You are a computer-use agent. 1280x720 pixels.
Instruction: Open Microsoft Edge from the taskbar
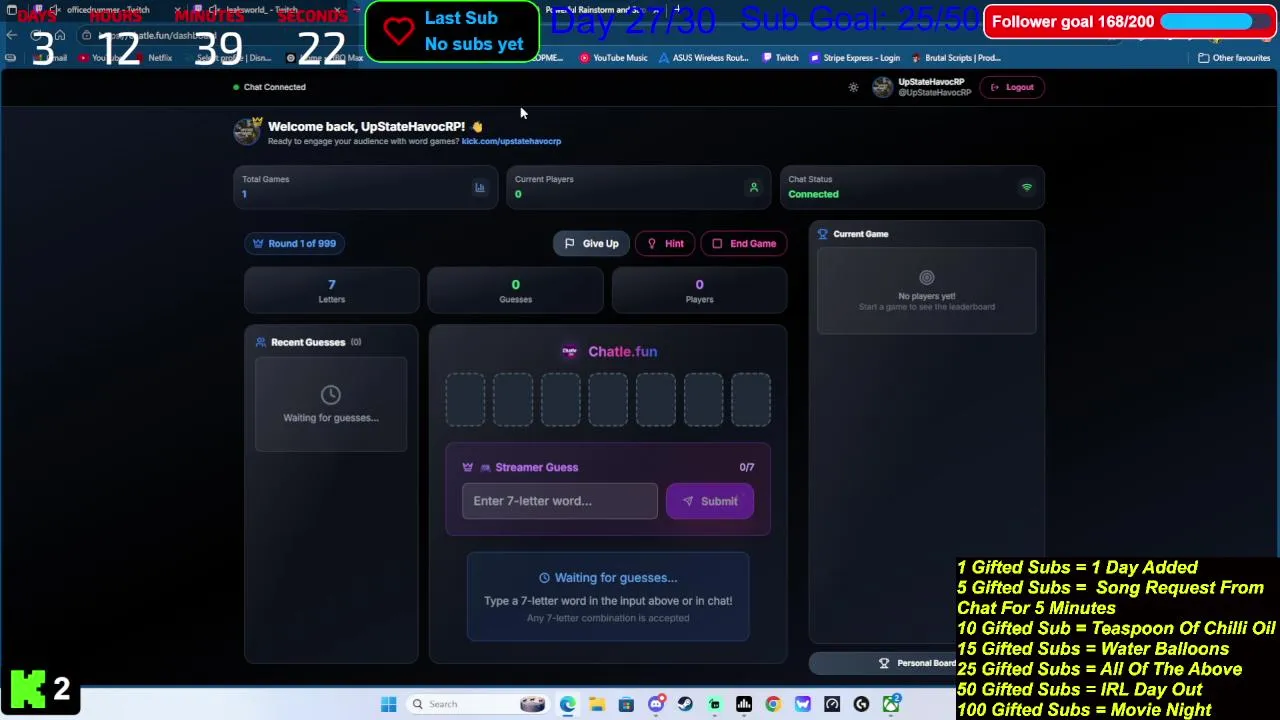pos(568,704)
